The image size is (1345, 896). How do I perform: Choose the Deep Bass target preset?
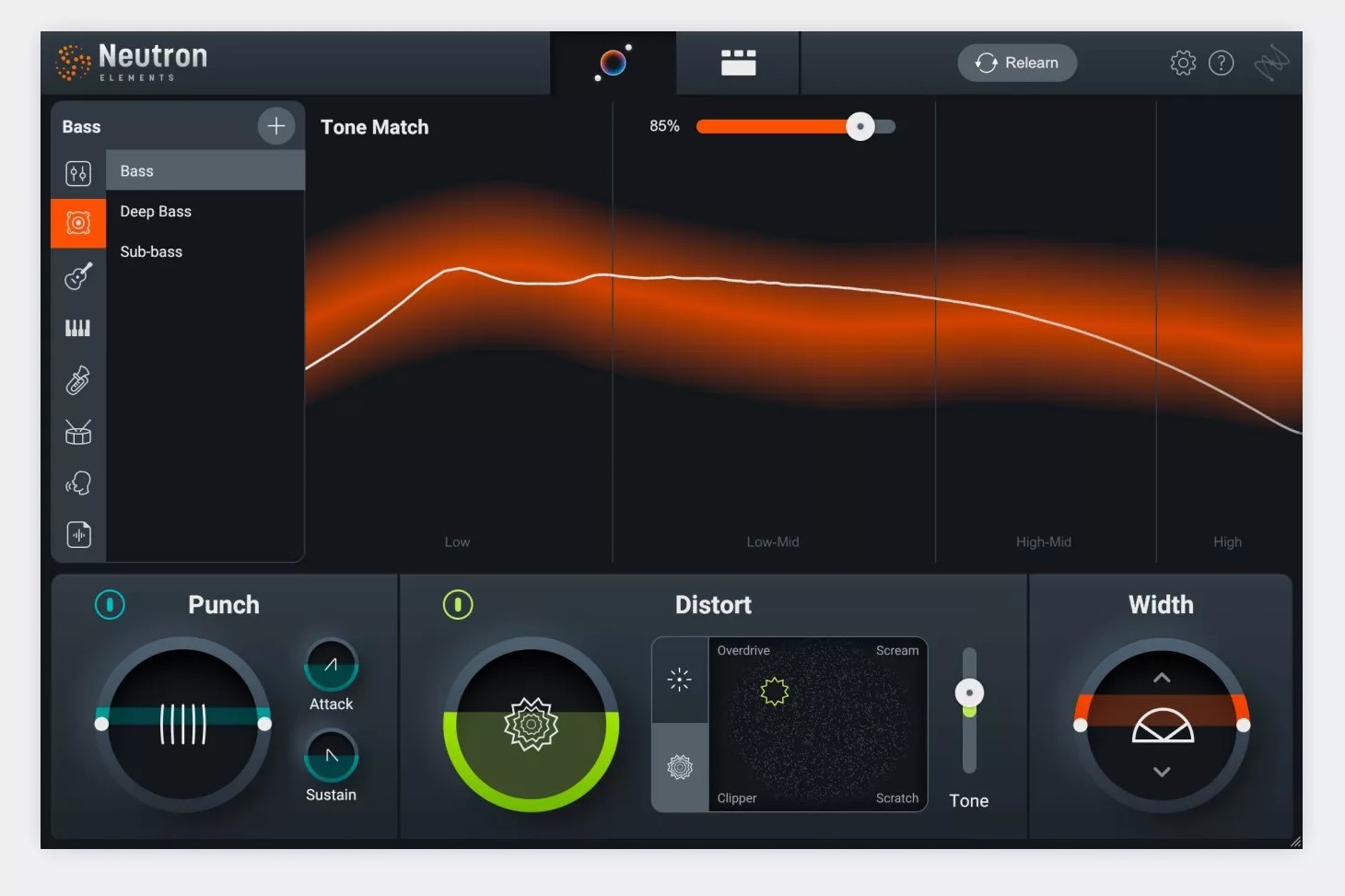click(205, 211)
